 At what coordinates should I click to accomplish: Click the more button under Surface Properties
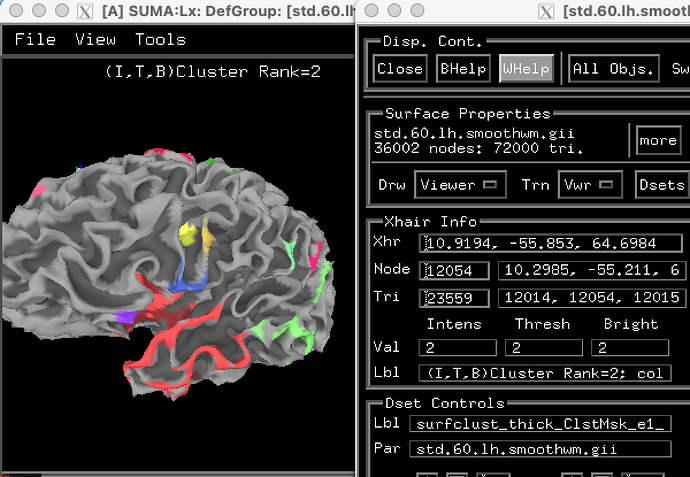658,140
